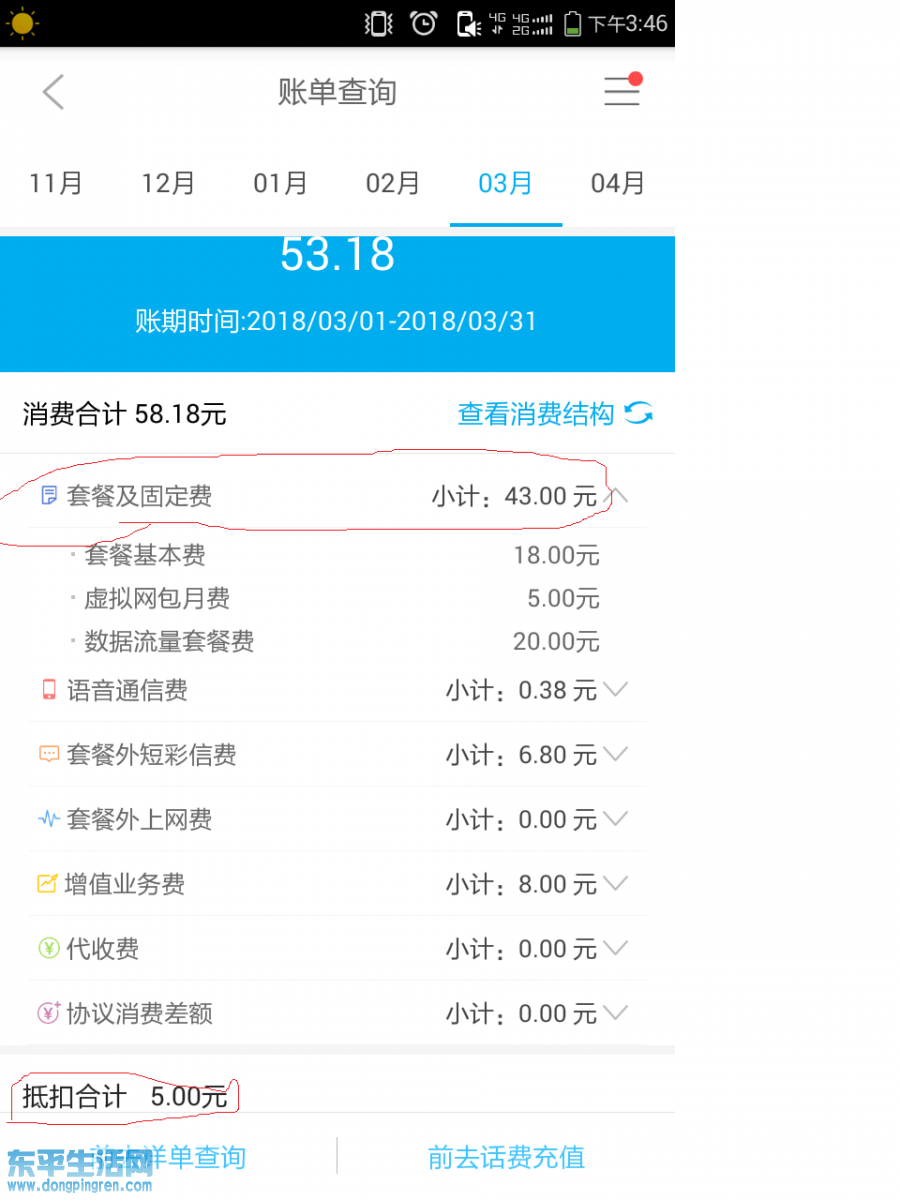This screenshot has width=900, height=1200.
Task: Click the 增值业务费 edit icon
Action: [x=47, y=884]
